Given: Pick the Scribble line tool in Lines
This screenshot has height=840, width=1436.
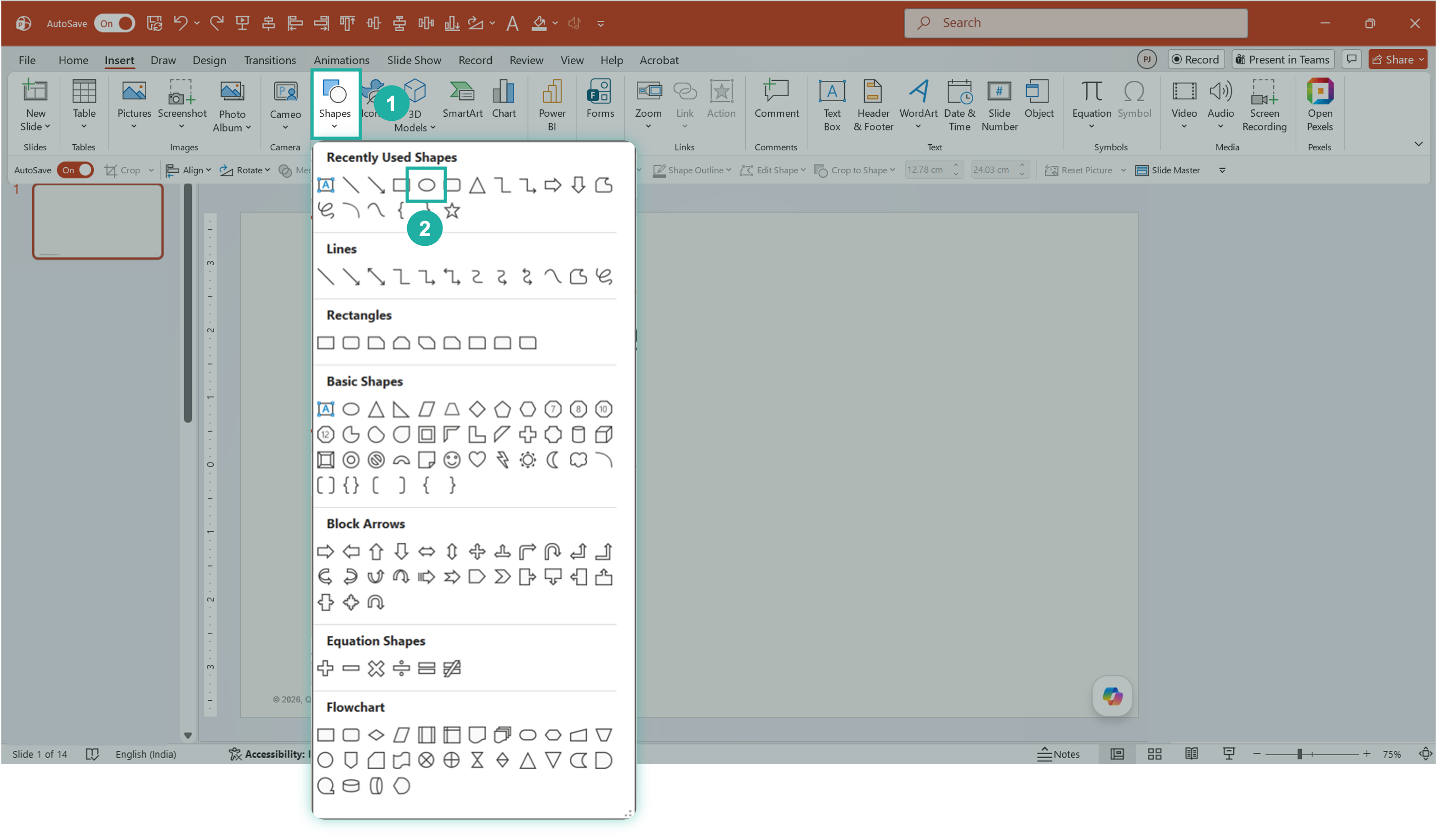Looking at the screenshot, I should pyautogui.click(x=603, y=276).
